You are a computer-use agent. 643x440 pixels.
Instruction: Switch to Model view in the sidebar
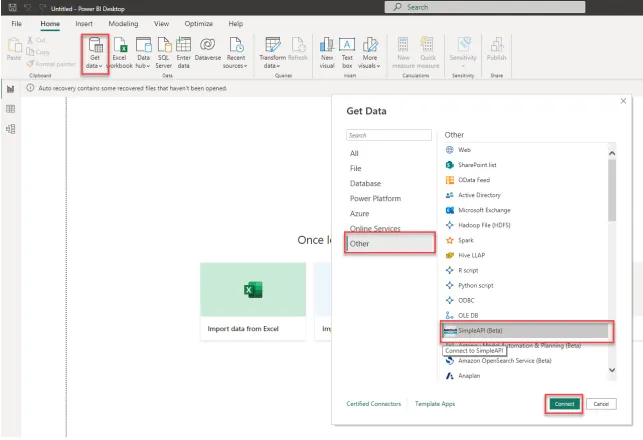[11, 129]
